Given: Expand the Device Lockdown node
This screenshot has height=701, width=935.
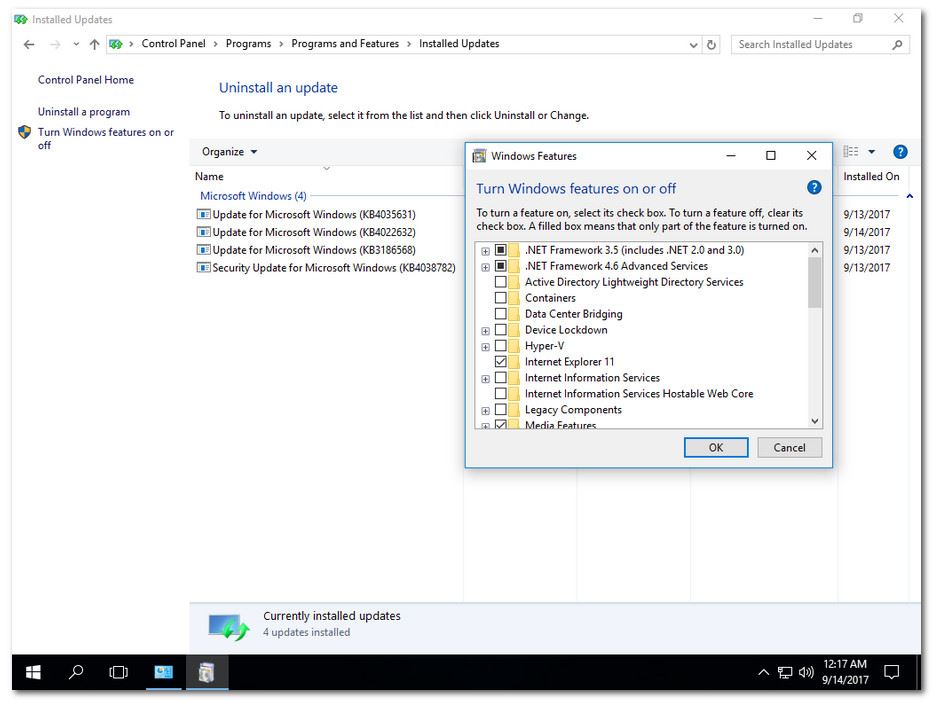Looking at the screenshot, I should (x=485, y=331).
